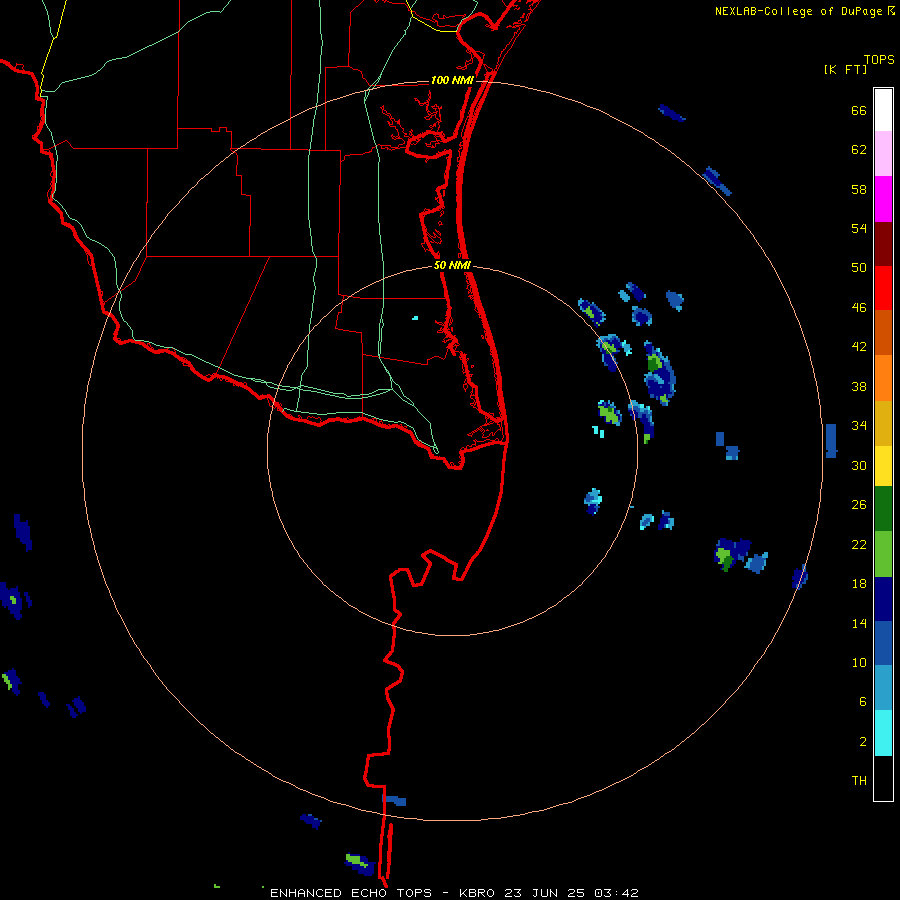
Task: Select the burnt orange legend color band
Action: click(x=883, y=332)
